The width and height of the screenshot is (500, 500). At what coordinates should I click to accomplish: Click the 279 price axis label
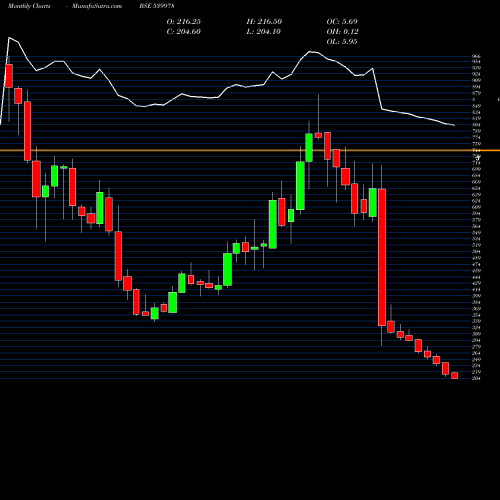pyautogui.click(x=476, y=347)
